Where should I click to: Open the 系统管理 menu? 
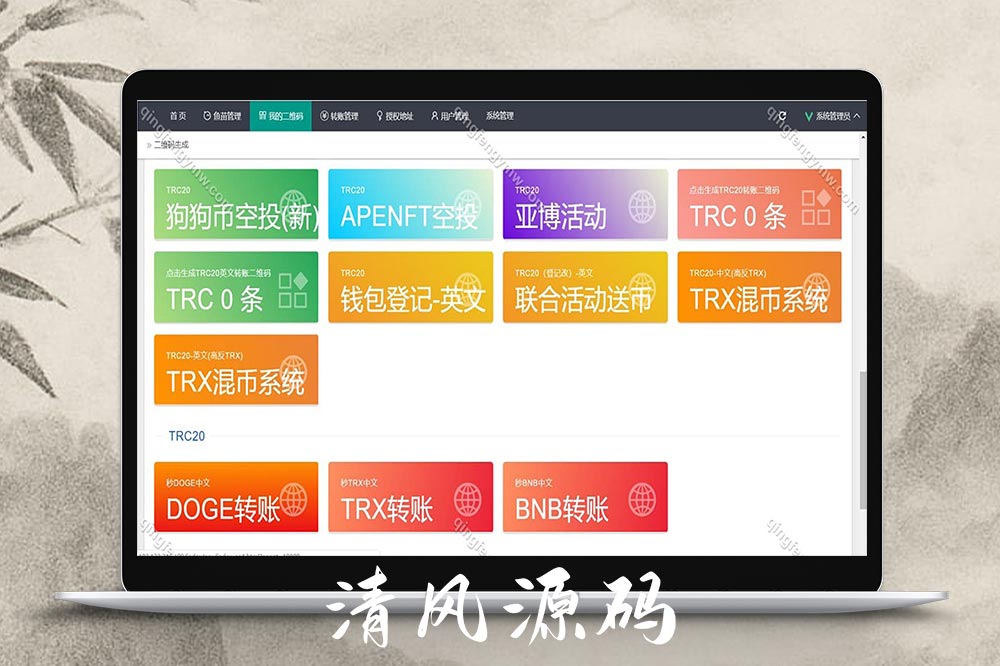click(x=499, y=116)
